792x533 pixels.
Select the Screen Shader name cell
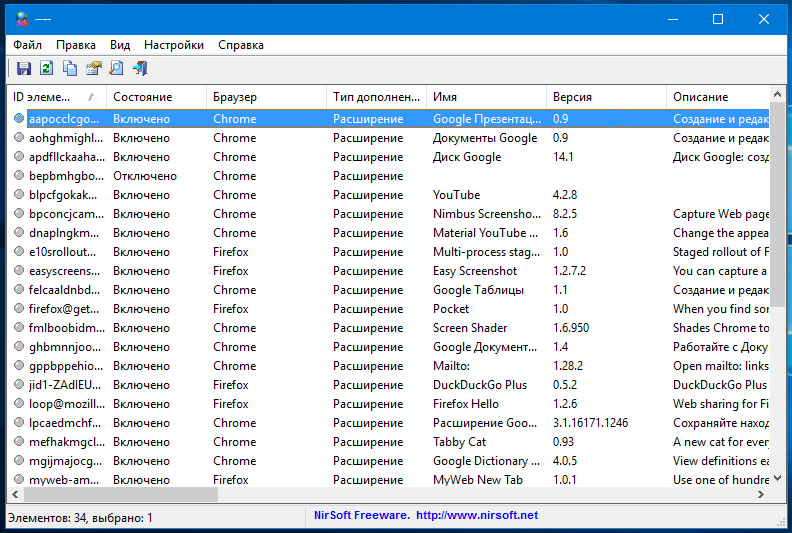click(470, 328)
